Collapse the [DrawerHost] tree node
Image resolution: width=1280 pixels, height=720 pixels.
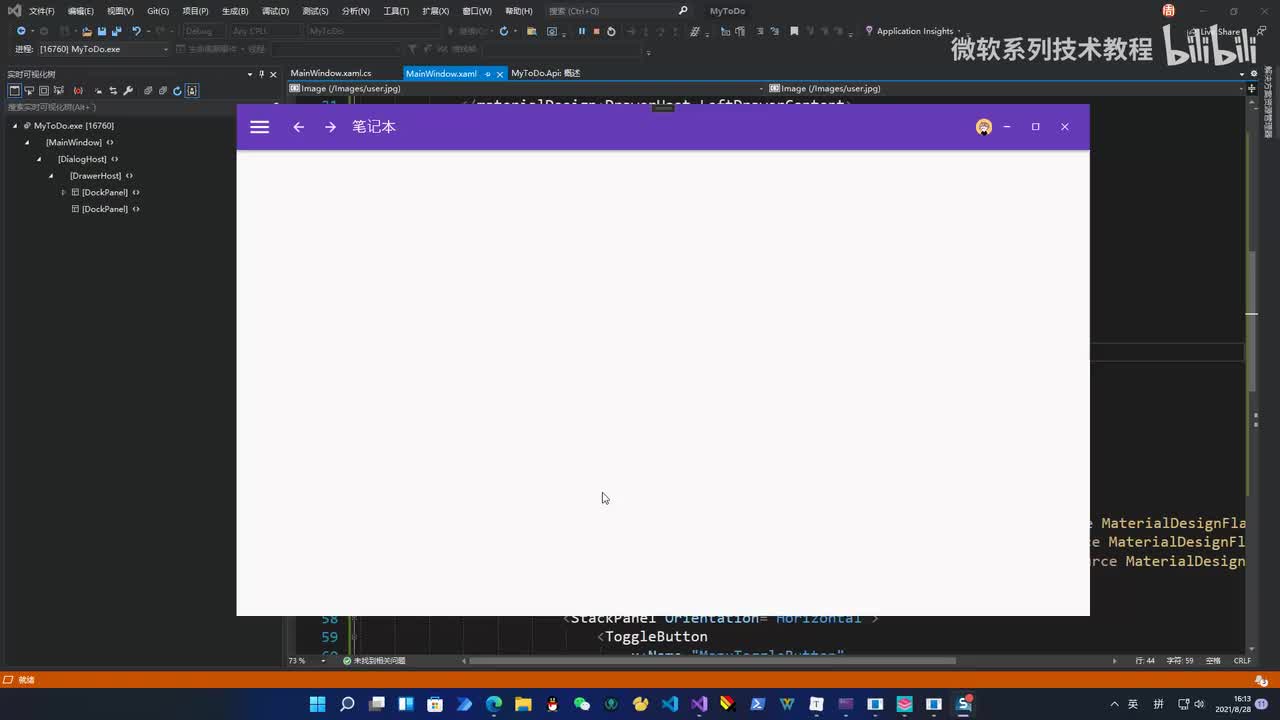pyautogui.click(x=51, y=176)
